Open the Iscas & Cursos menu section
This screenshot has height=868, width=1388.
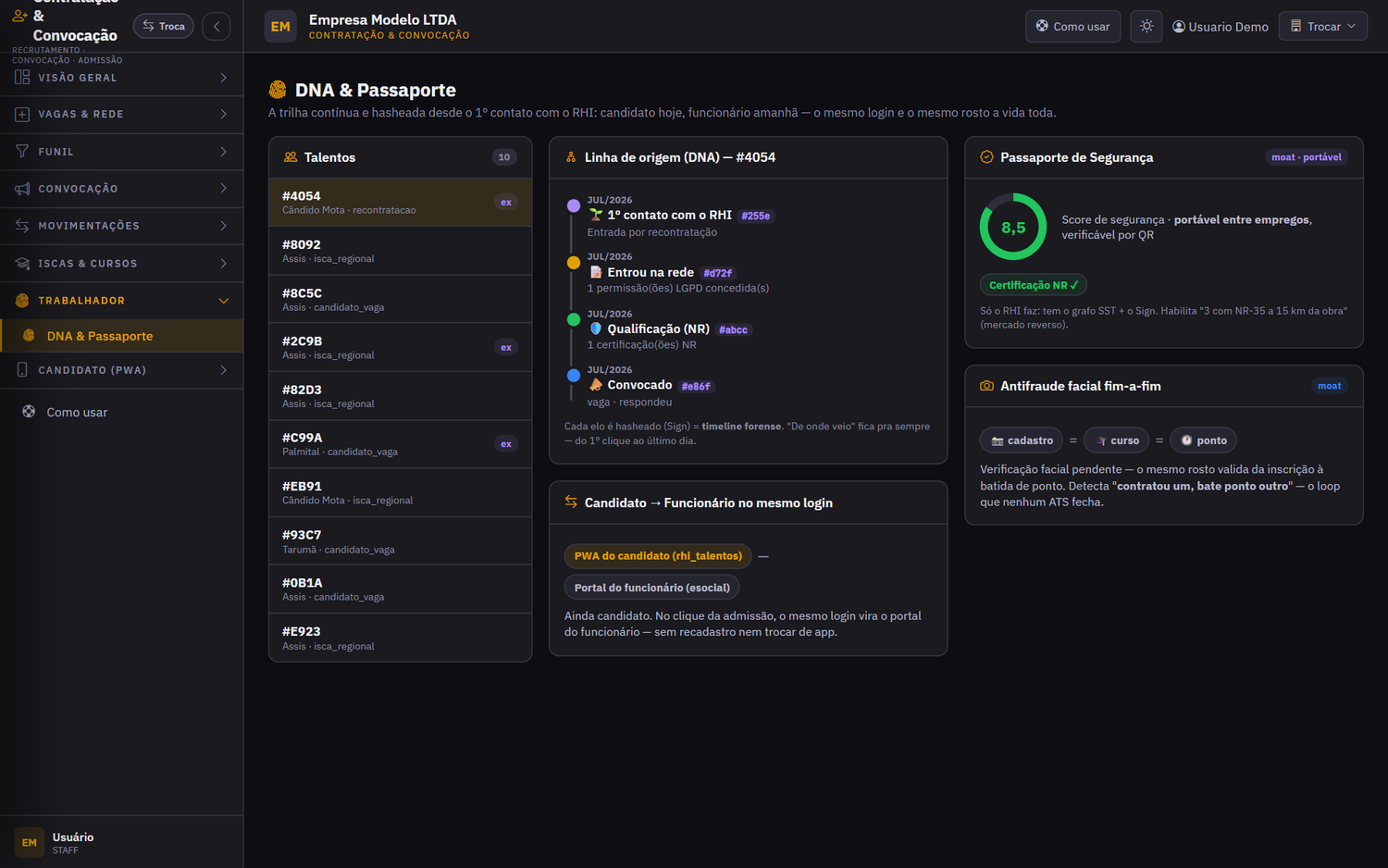click(x=121, y=264)
